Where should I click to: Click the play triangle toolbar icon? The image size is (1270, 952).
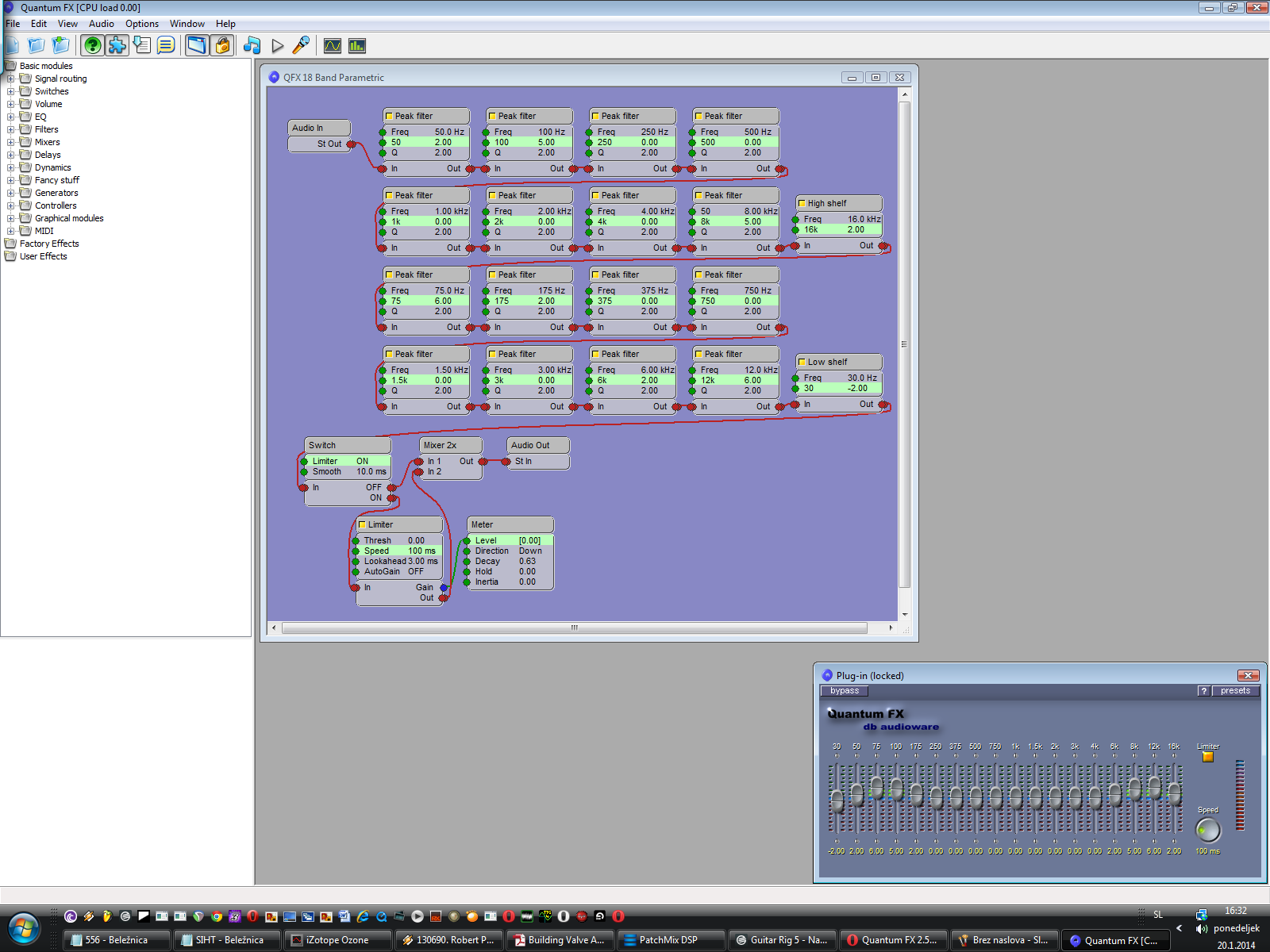[x=277, y=46]
